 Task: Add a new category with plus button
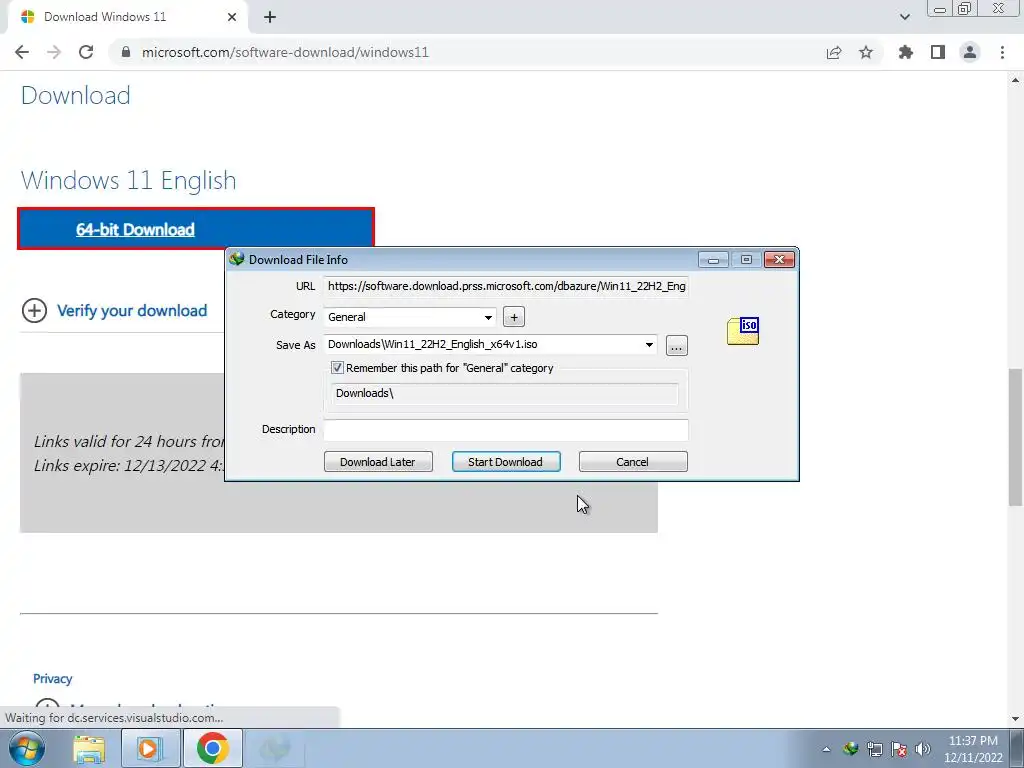514,317
